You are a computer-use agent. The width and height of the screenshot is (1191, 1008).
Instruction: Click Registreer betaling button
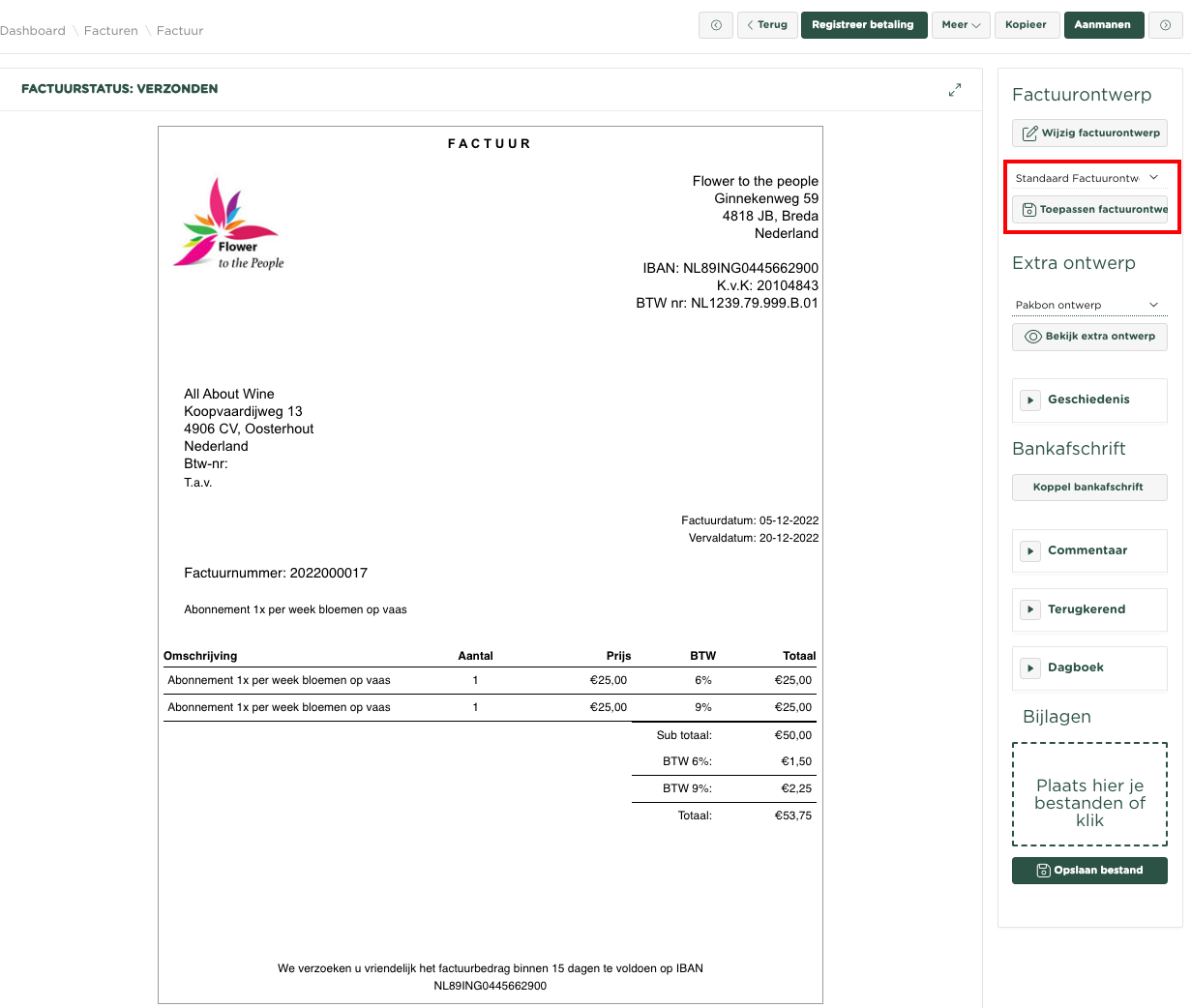click(x=863, y=25)
